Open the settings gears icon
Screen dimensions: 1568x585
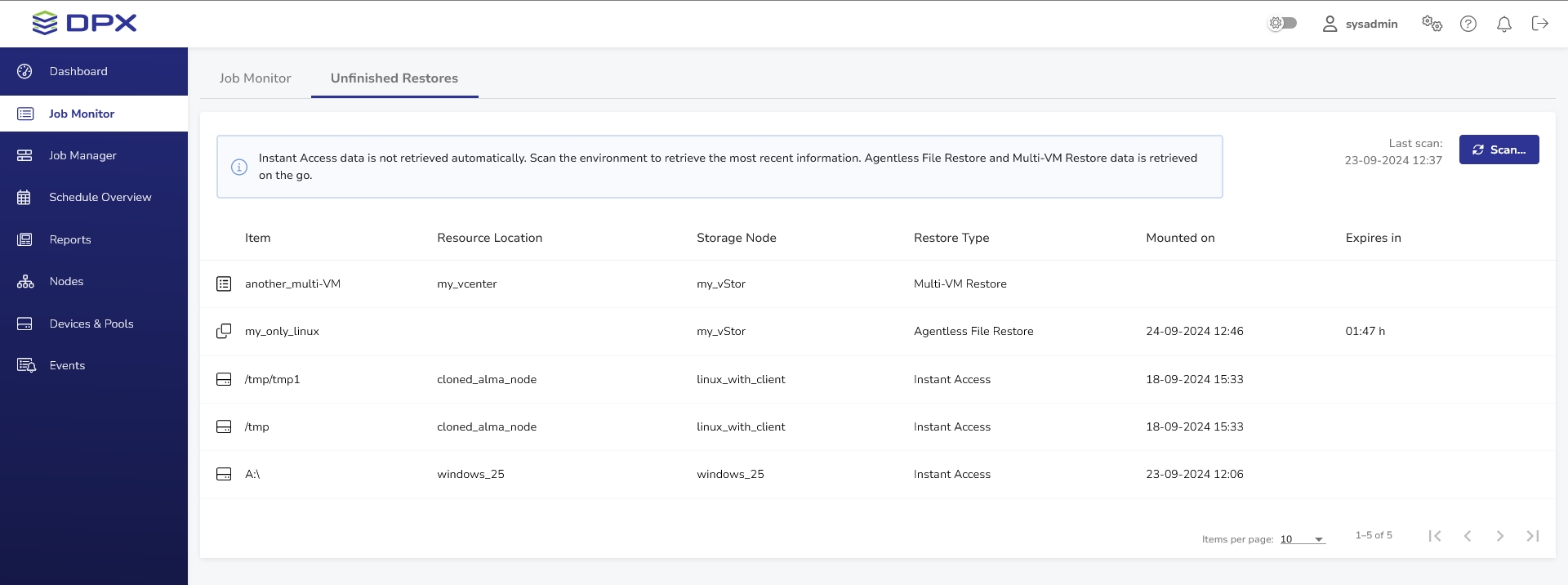click(x=1432, y=24)
